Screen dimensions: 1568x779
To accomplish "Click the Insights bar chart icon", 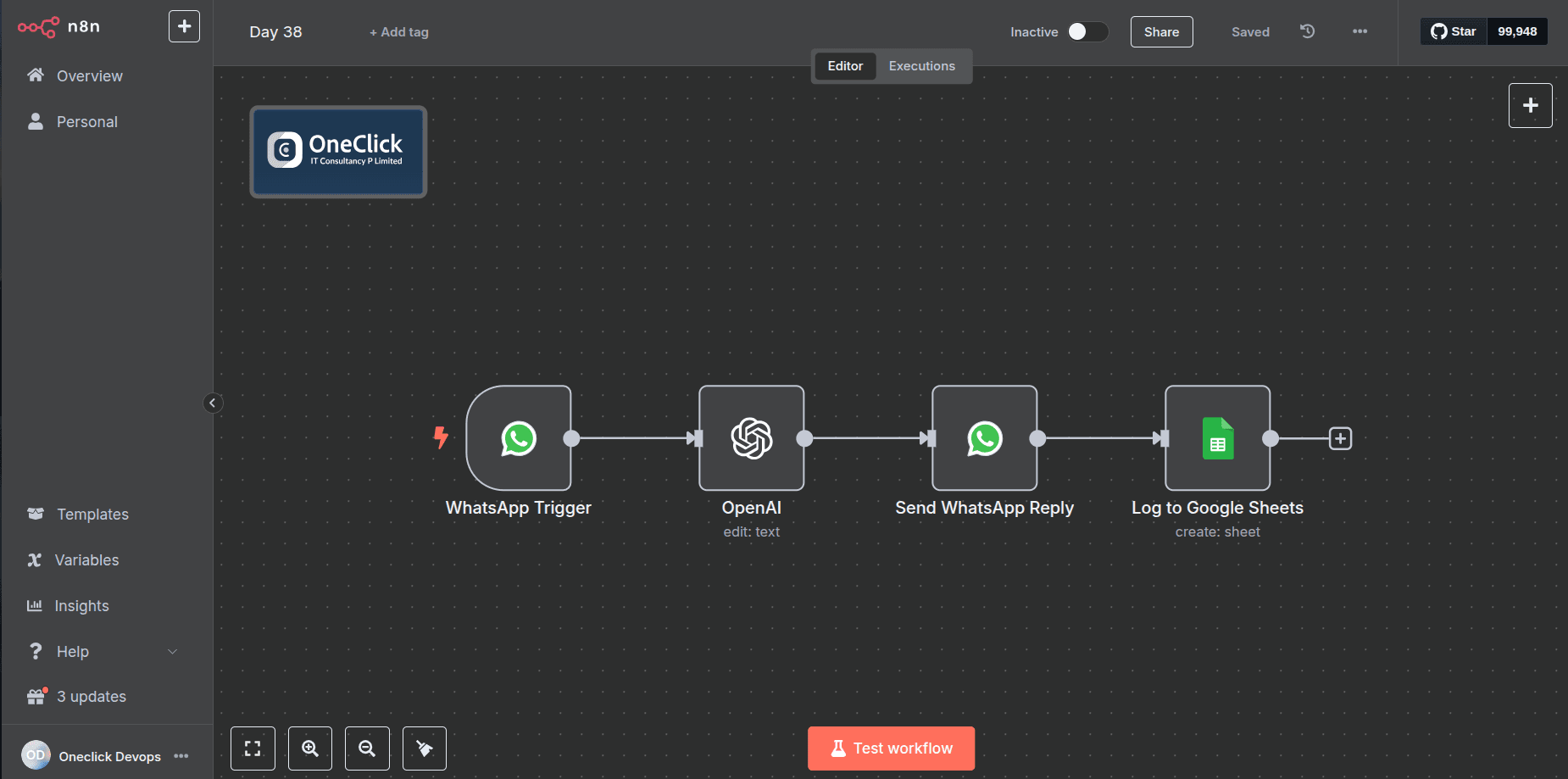I will pos(35,605).
